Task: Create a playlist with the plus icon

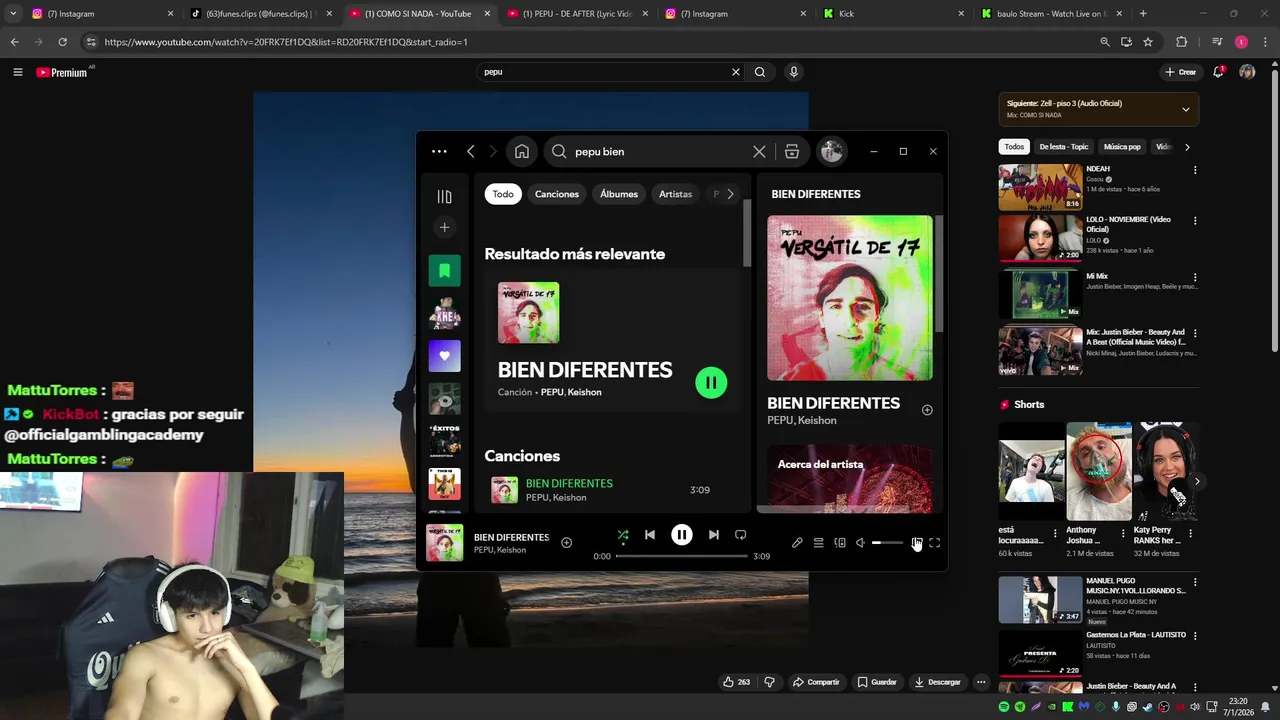Action: tap(445, 227)
